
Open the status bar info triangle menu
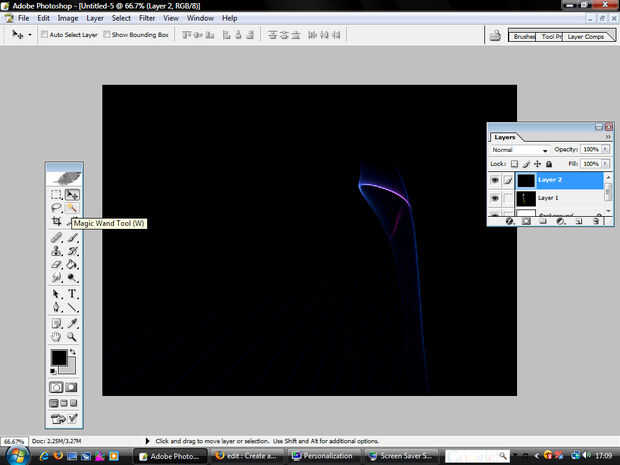[147, 441]
